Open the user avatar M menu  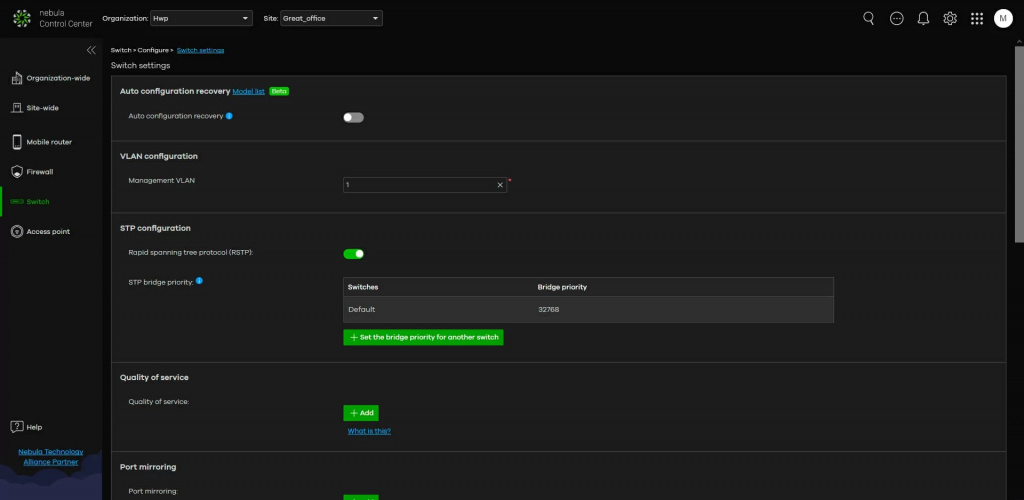[1003, 18]
